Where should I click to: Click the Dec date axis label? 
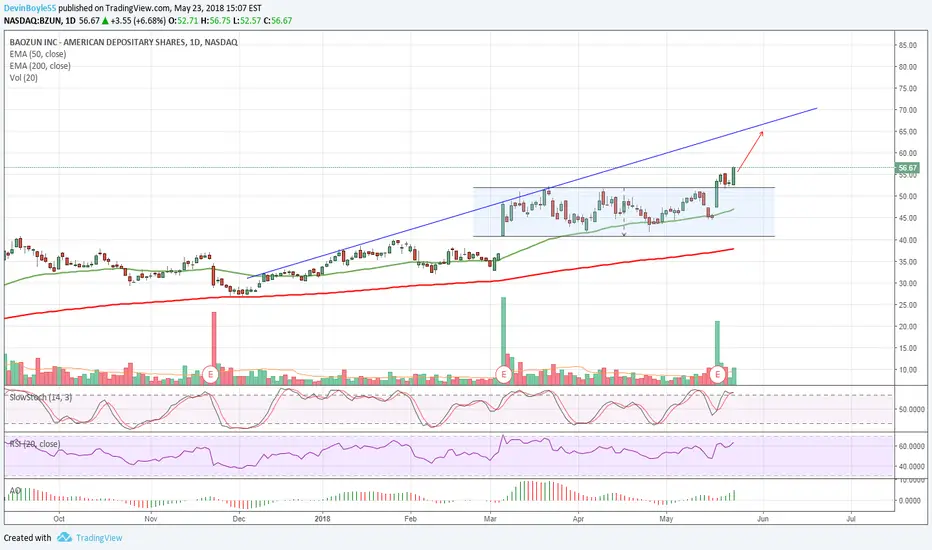pyautogui.click(x=238, y=518)
